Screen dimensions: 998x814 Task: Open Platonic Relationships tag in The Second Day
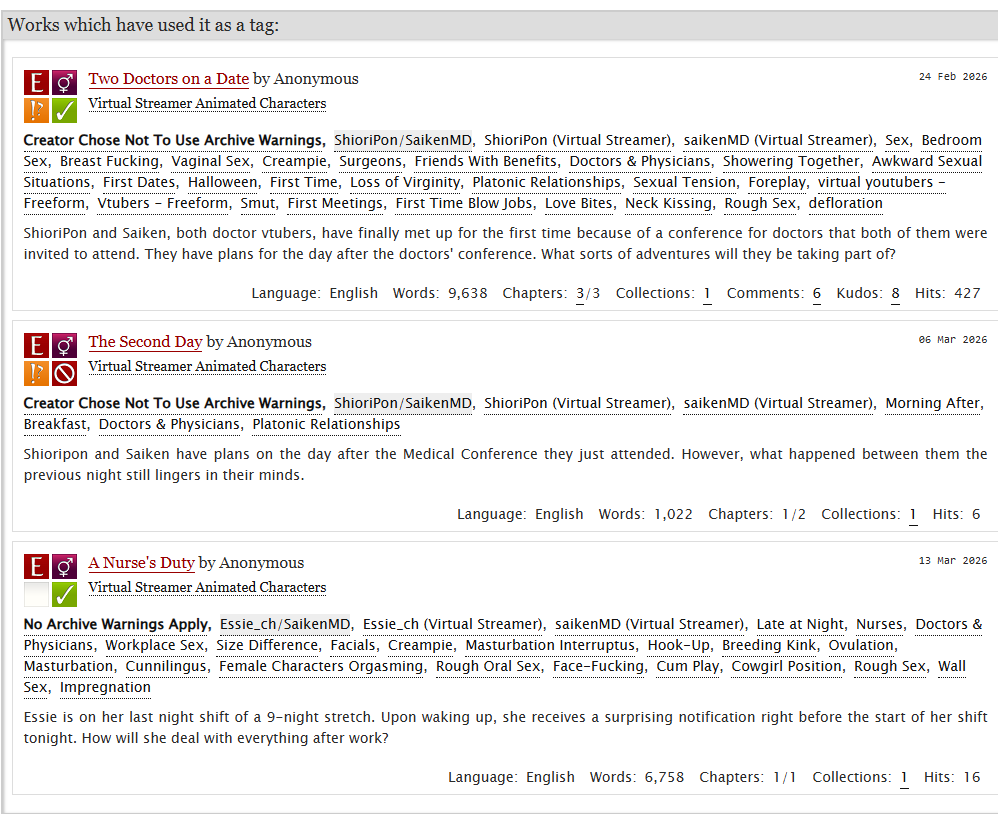[327, 425]
